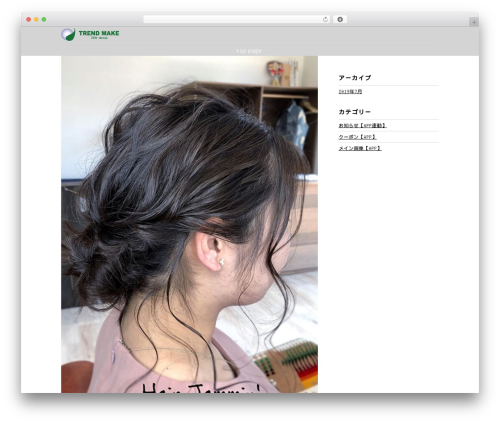
Task: Click the dark round icon beside the address bar
Action: pyautogui.click(x=340, y=19)
